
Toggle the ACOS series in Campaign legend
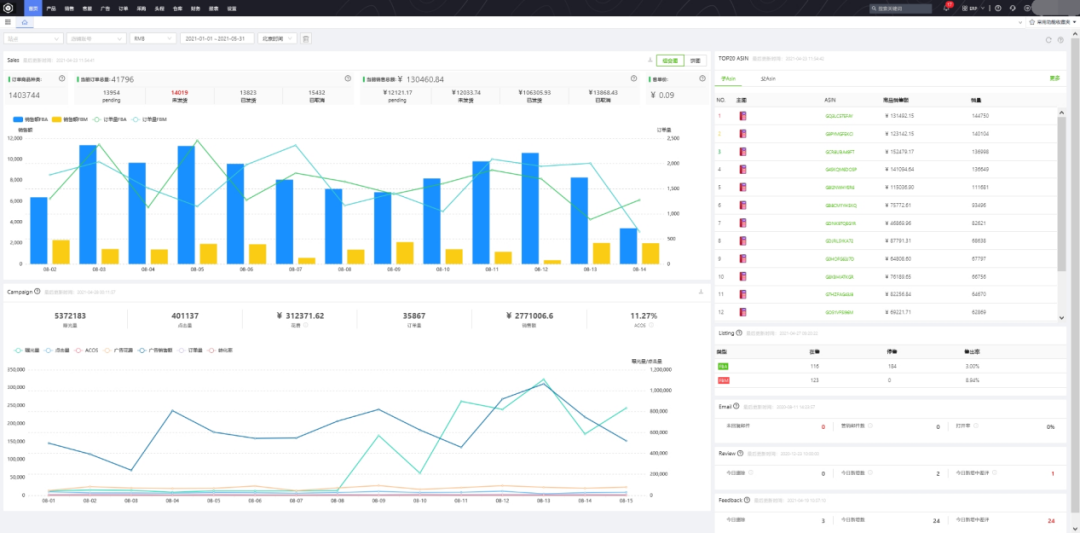pyautogui.click(x=88, y=350)
